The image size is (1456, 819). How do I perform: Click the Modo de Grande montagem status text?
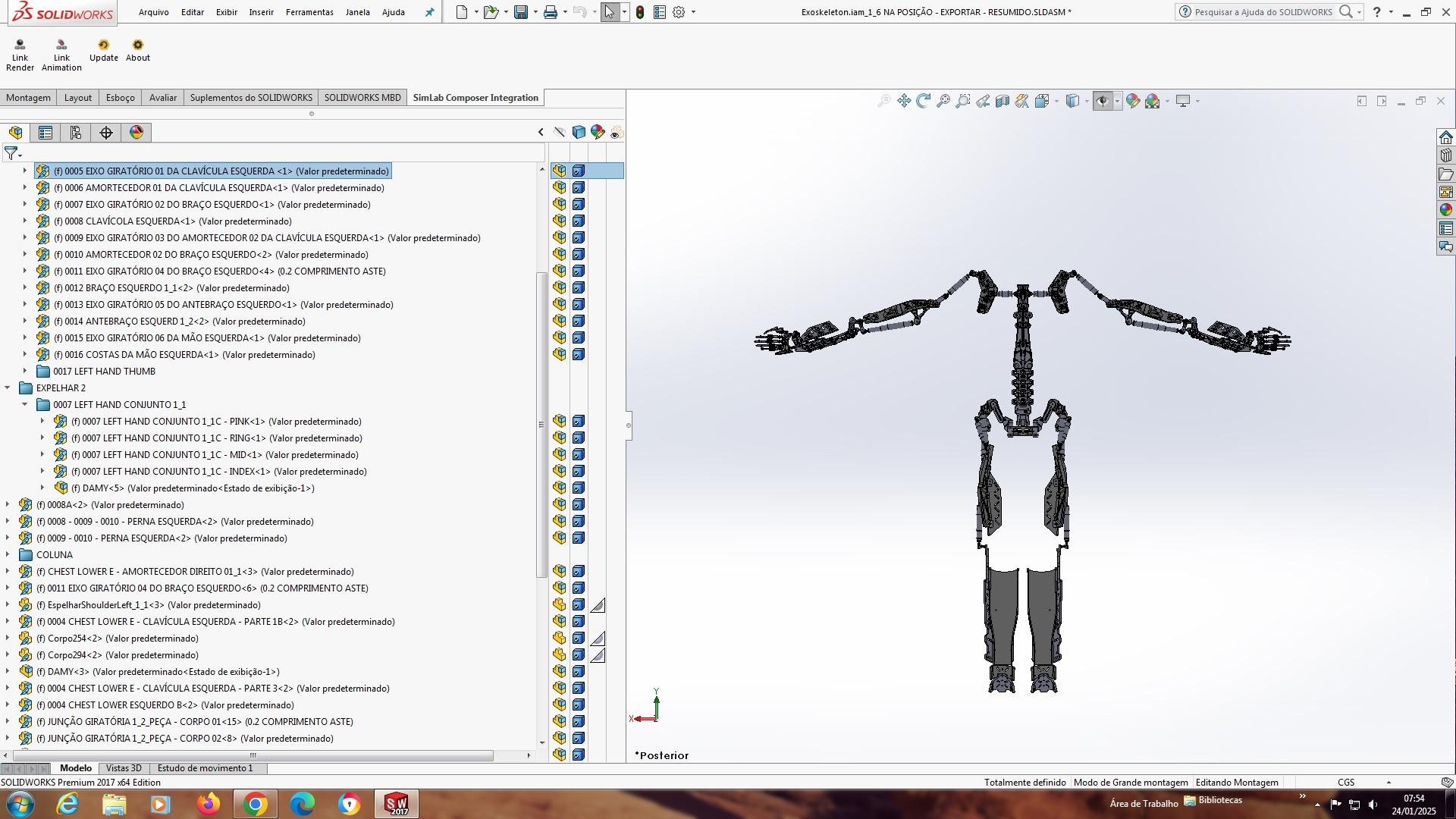[x=1131, y=783]
